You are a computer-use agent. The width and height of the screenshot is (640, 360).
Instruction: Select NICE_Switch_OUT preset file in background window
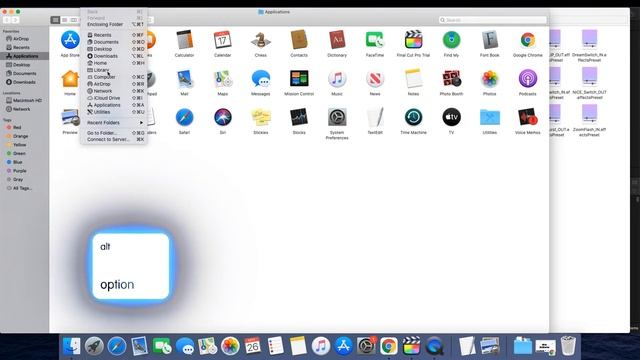589,83
